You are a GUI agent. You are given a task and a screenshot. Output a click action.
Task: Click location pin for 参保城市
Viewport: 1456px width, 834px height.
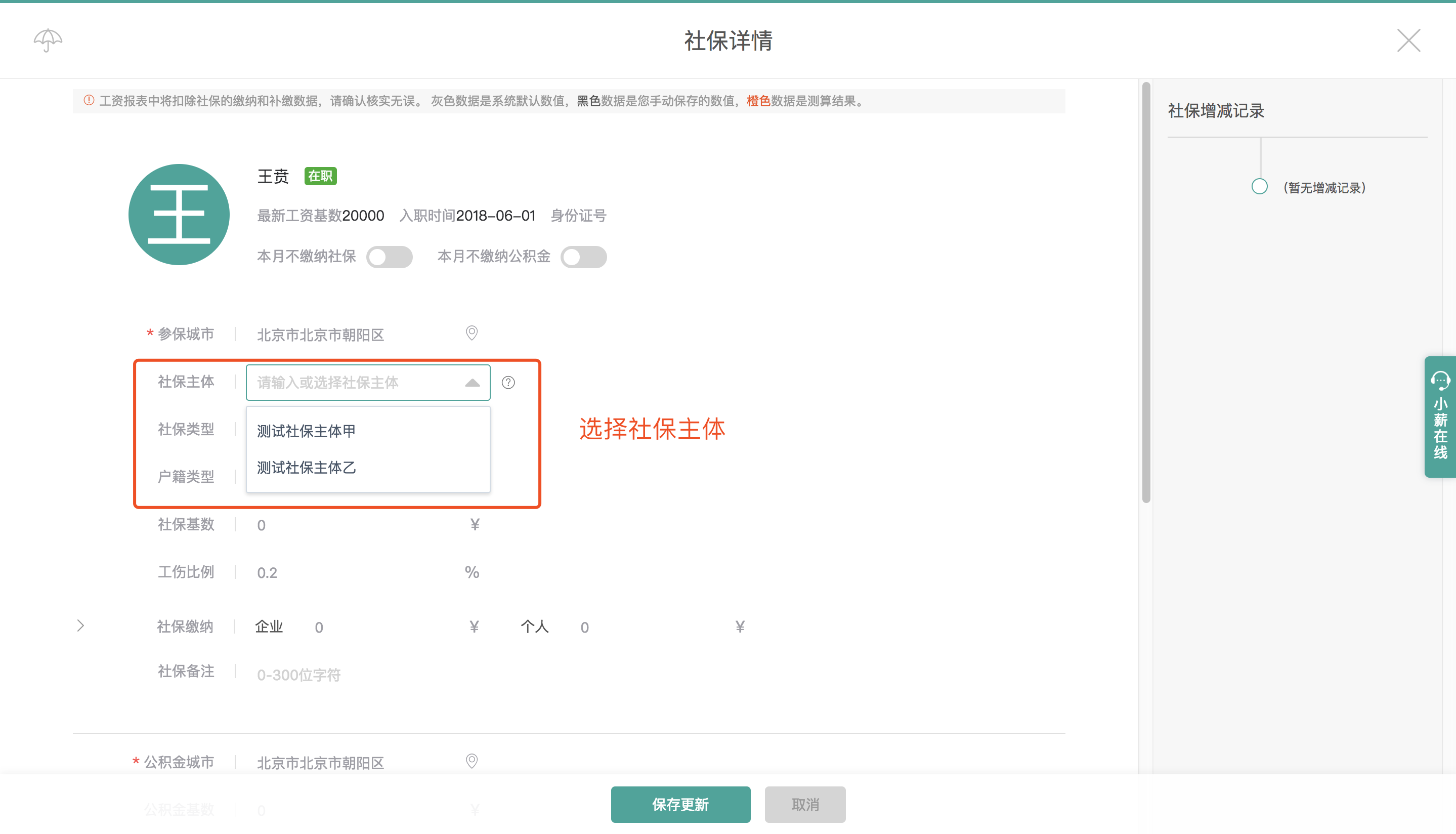pos(472,333)
